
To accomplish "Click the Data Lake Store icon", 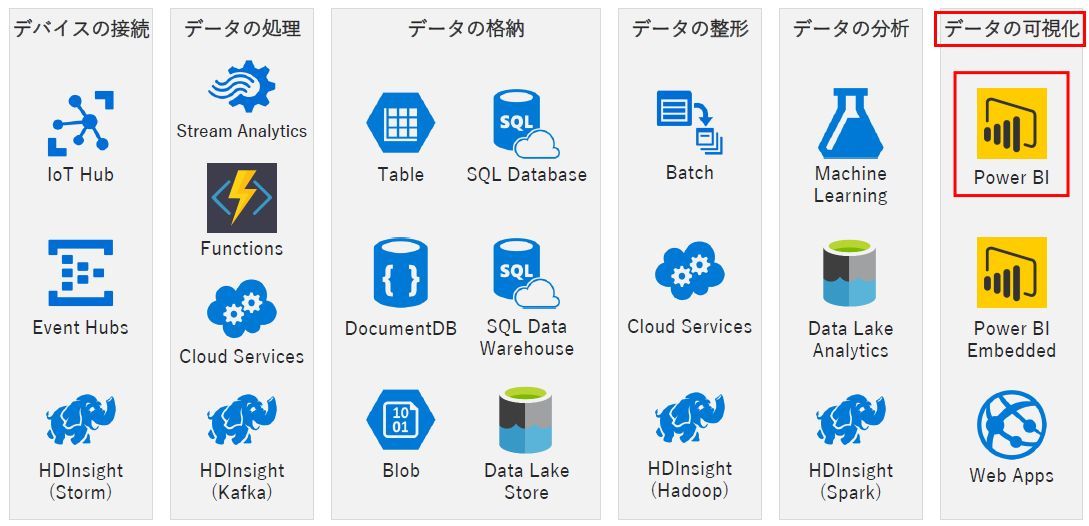I will pyautogui.click(x=524, y=420).
